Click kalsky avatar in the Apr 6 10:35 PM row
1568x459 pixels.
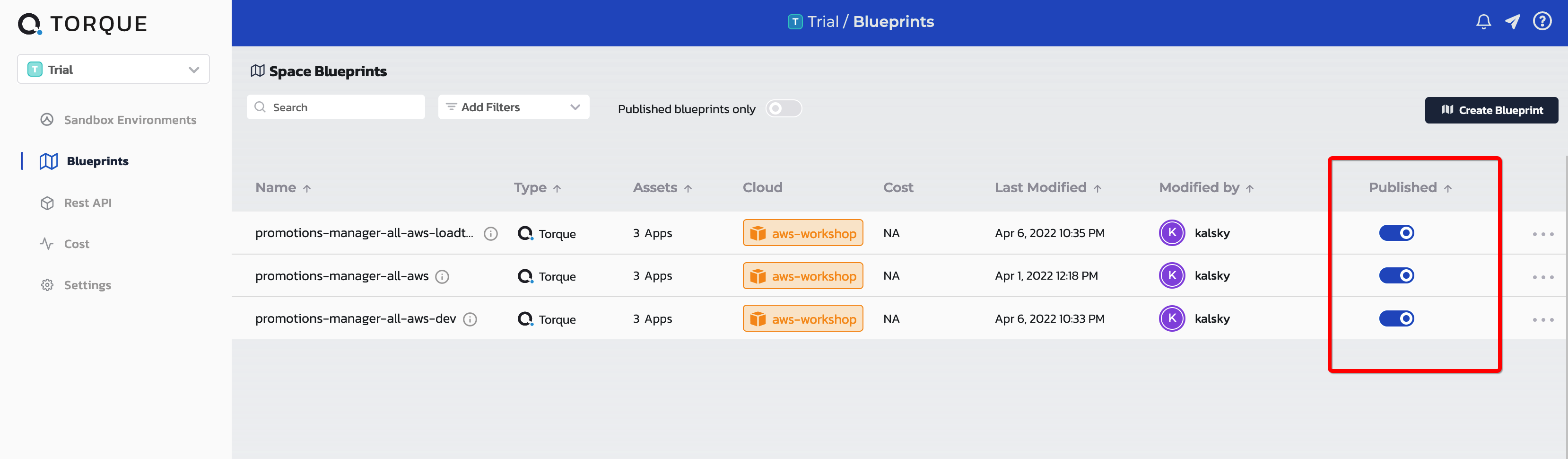pyautogui.click(x=1172, y=233)
